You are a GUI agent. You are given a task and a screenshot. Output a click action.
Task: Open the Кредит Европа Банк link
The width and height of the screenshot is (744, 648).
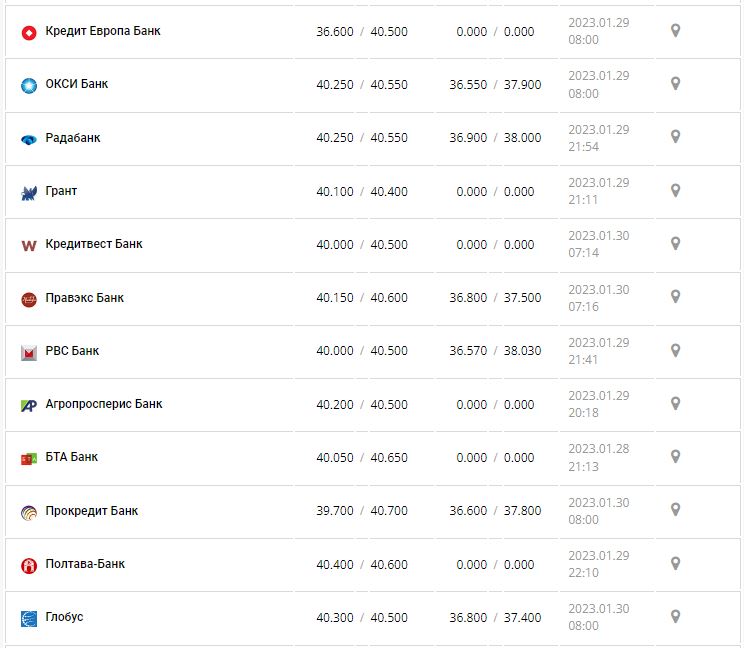[102, 31]
